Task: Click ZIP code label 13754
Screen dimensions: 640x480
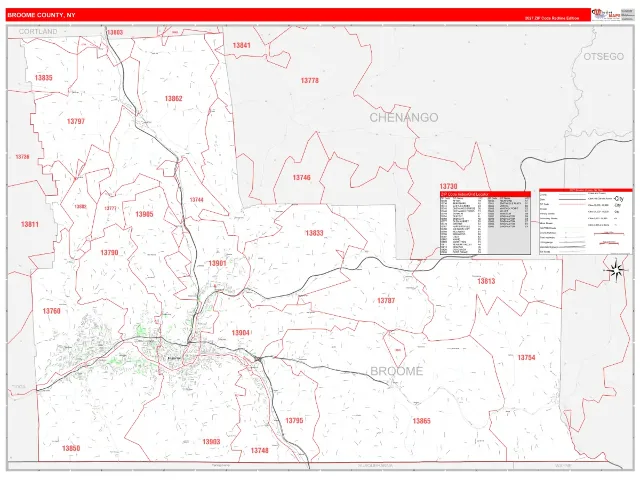Action: pos(527,358)
